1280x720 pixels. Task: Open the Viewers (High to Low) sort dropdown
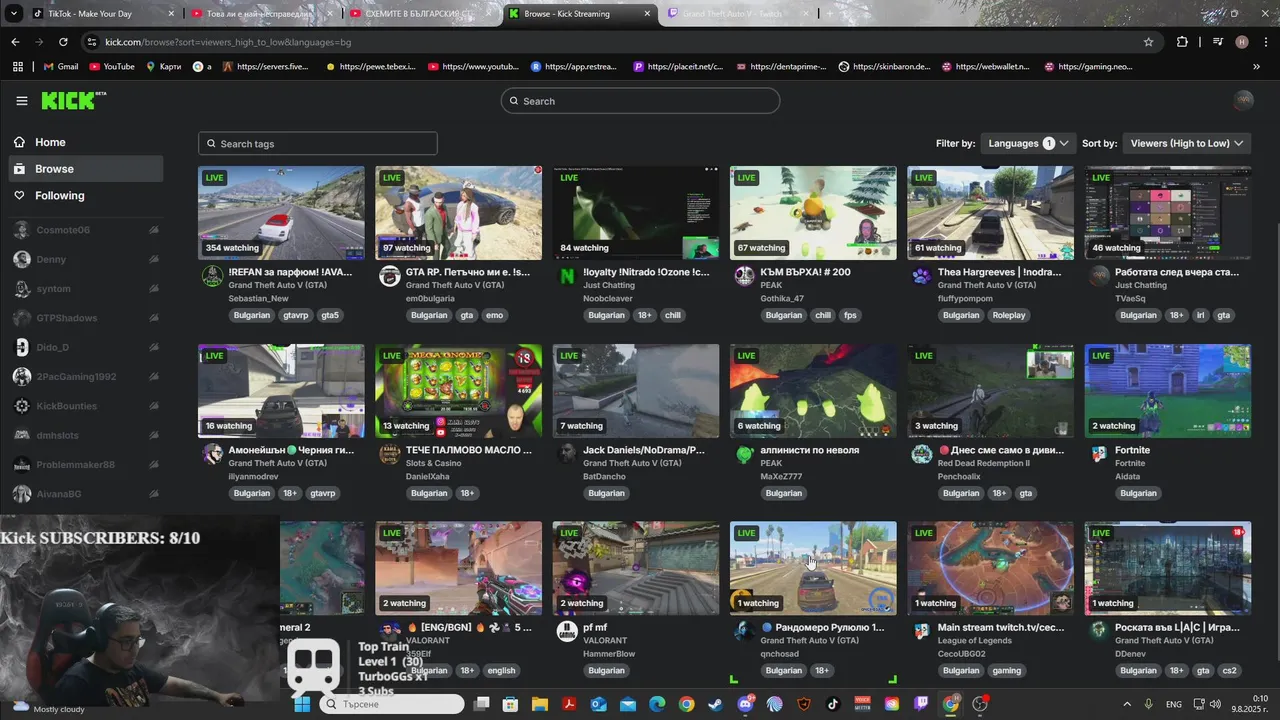[x=1187, y=143]
